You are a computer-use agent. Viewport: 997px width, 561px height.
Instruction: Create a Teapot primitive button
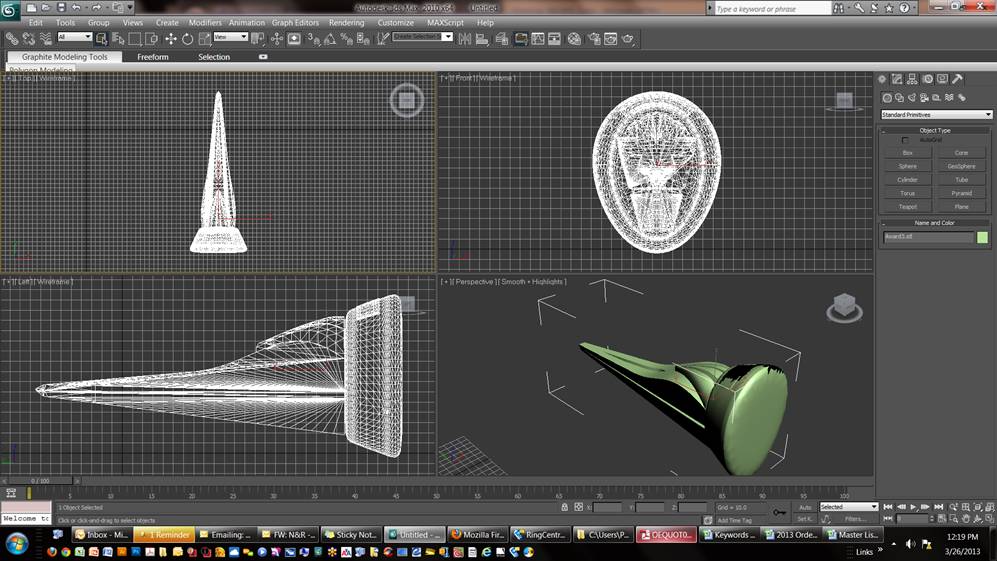click(907, 207)
